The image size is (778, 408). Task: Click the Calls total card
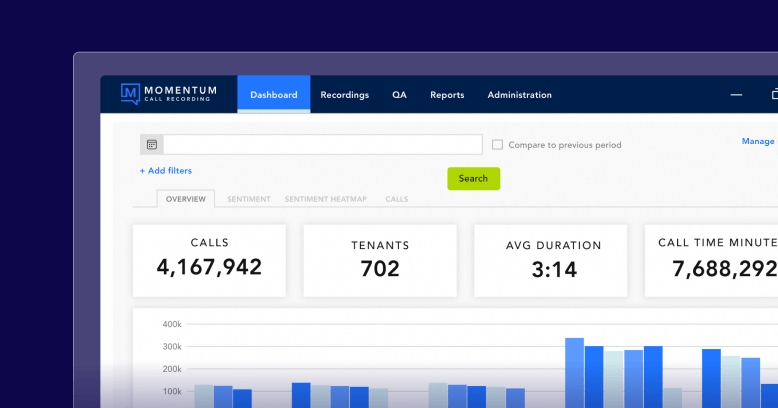pos(209,260)
